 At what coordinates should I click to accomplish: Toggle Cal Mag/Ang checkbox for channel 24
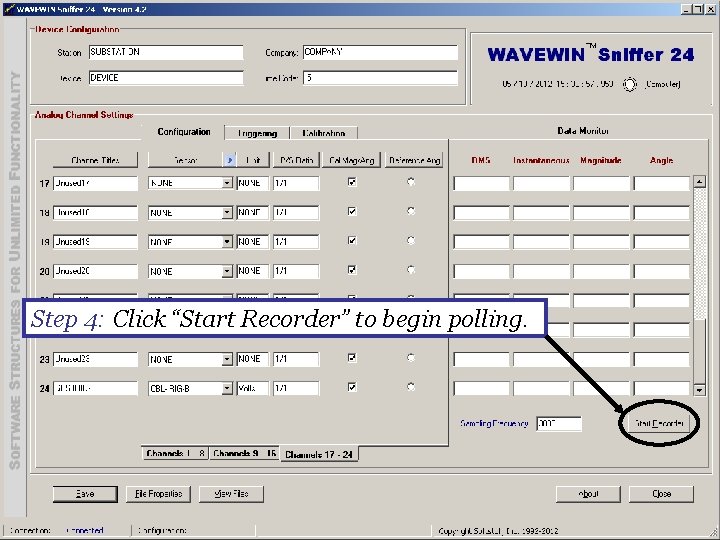(352, 387)
